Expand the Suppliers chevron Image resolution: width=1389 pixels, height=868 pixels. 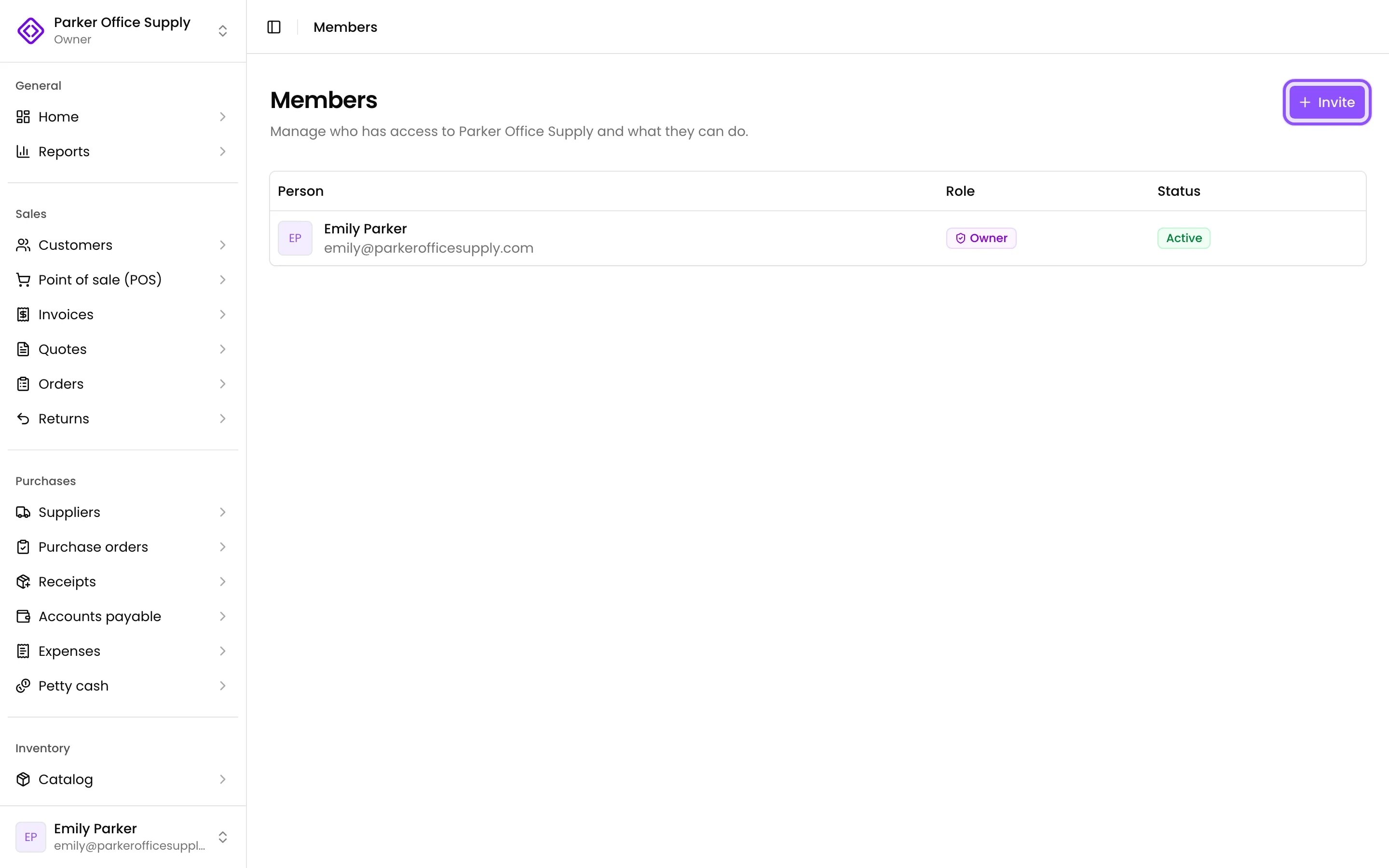tap(223, 512)
